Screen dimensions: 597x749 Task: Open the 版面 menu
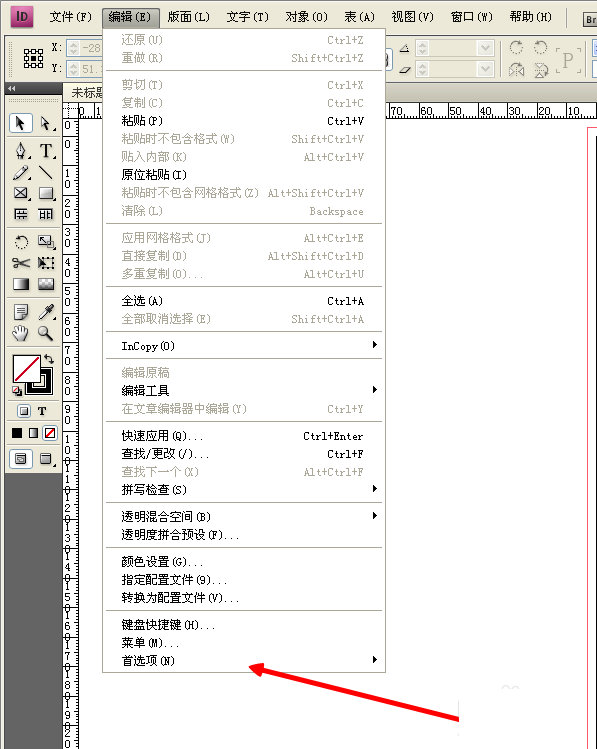[x=189, y=17]
